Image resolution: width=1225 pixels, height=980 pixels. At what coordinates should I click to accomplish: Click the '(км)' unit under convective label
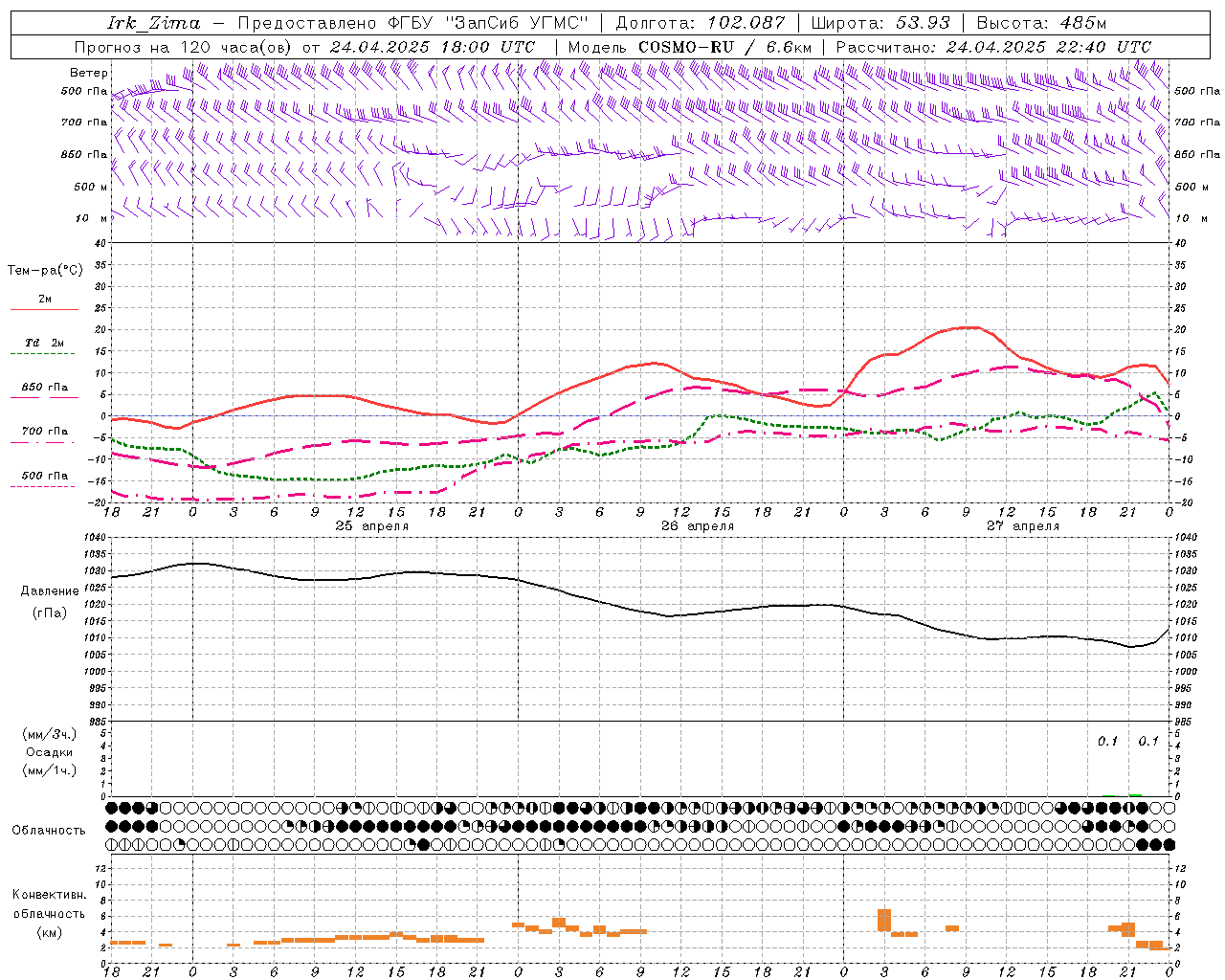point(50,932)
